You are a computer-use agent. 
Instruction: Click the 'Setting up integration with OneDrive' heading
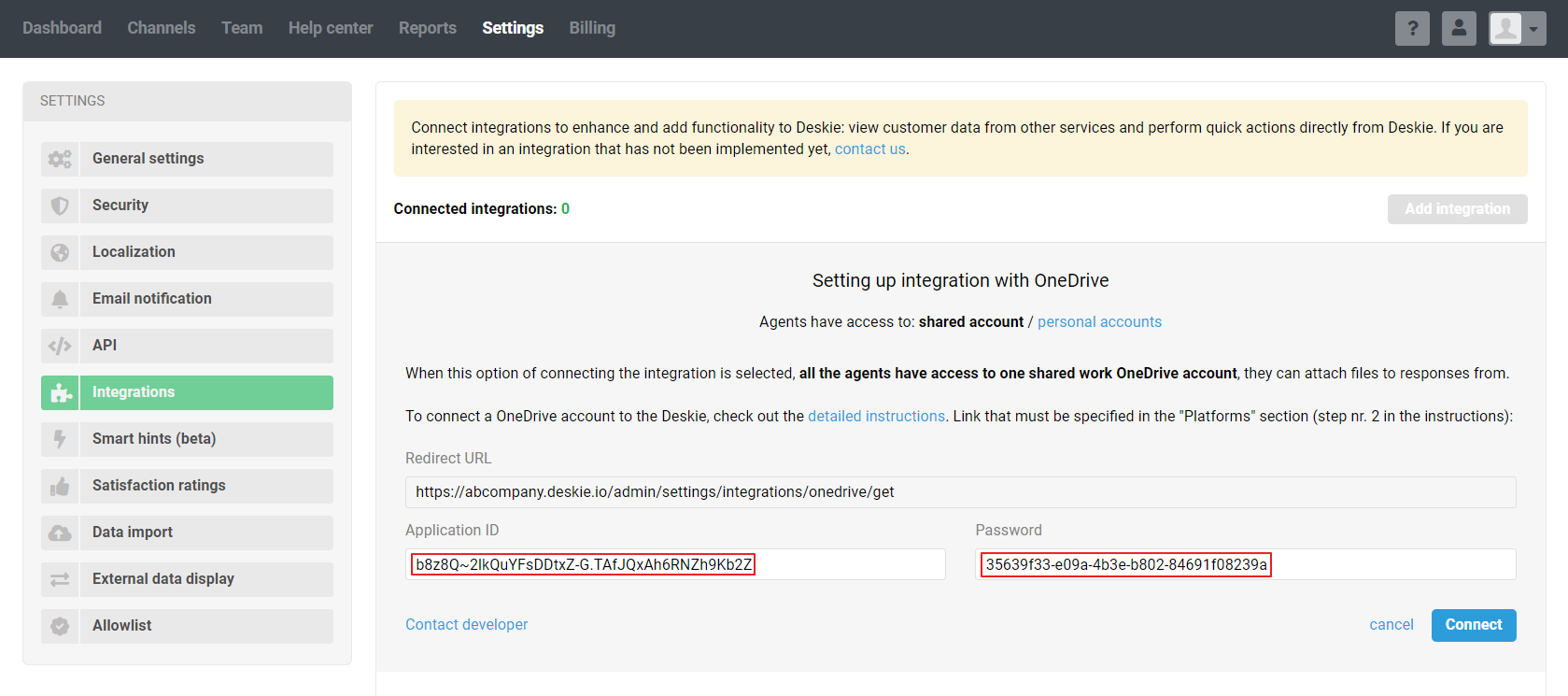[x=960, y=281]
